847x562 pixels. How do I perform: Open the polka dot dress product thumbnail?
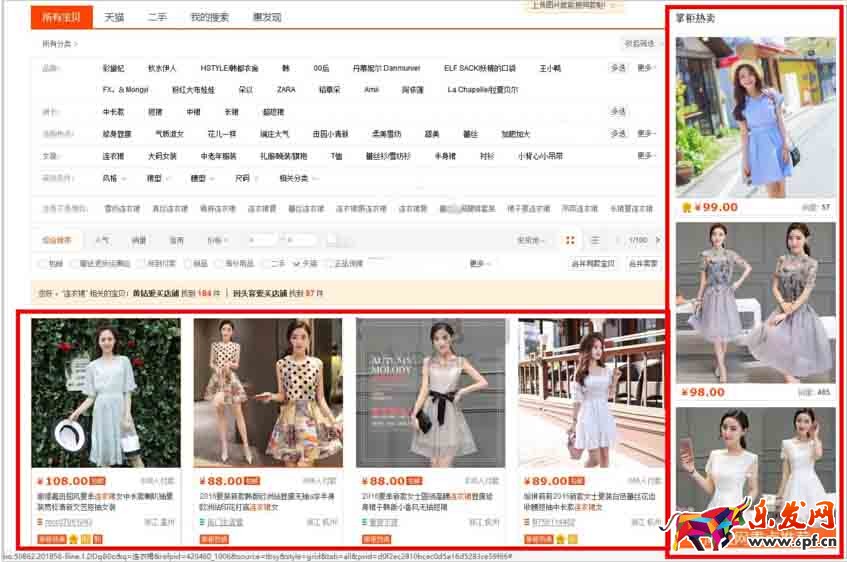click(x=261, y=390)
